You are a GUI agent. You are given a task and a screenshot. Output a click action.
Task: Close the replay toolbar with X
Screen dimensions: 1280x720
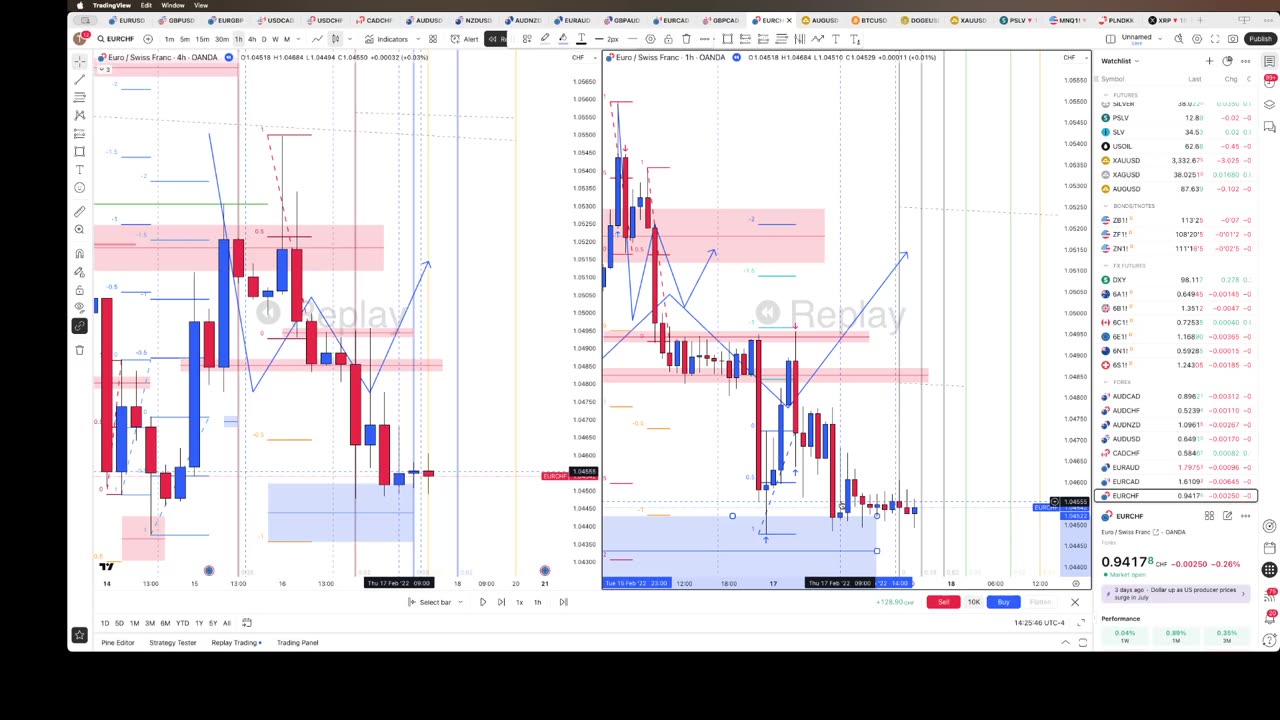point(1075,602)
